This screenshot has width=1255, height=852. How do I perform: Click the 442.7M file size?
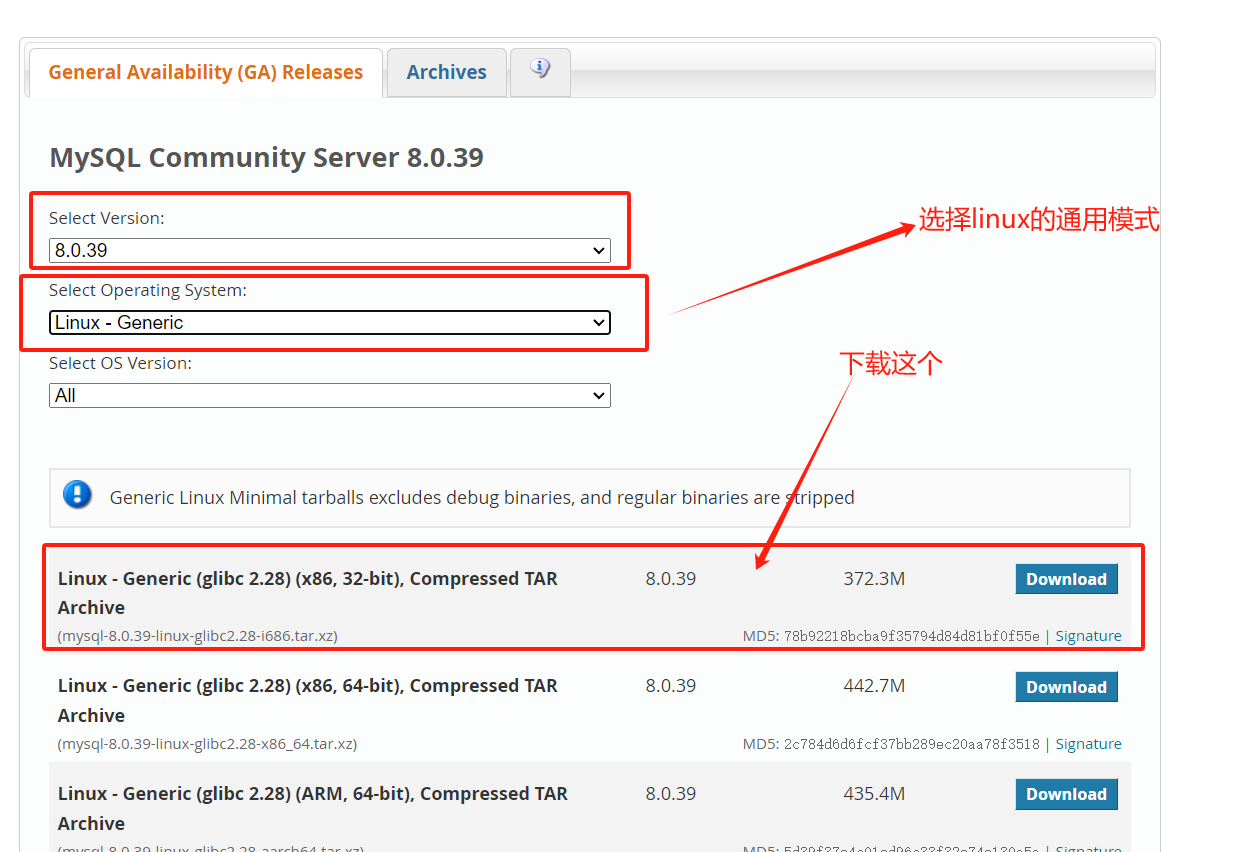click(874, 686)
